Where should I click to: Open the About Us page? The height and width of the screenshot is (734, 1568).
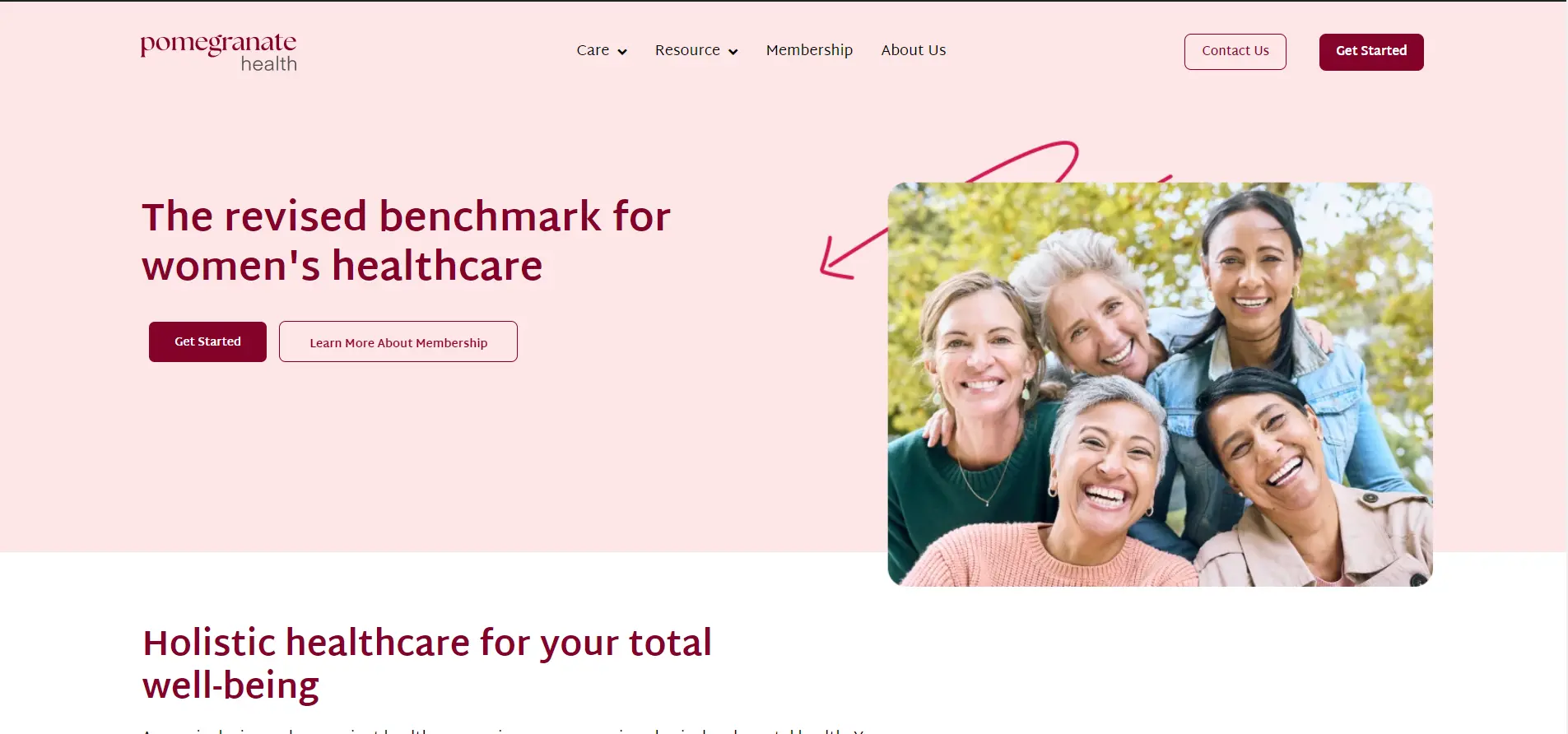tap(914, 50)
